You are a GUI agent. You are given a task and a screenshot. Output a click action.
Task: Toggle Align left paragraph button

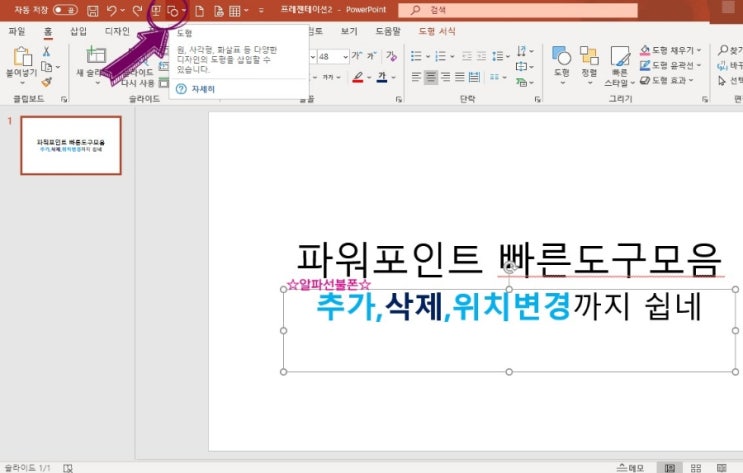(x=416, y=77)
